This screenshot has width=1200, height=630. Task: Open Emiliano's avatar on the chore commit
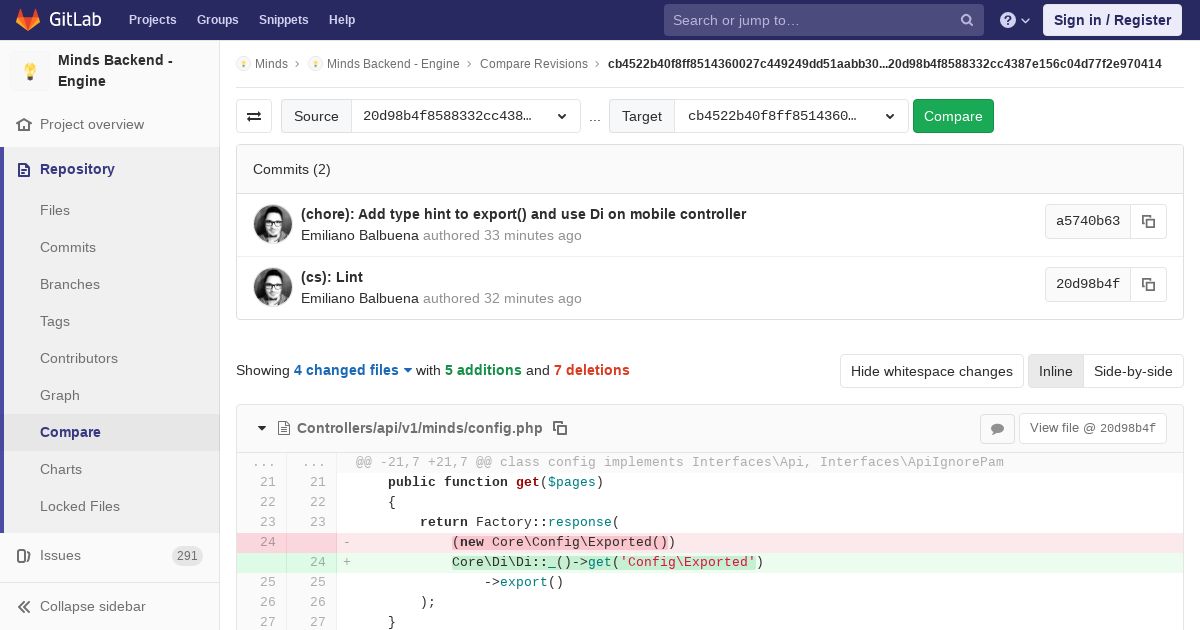pyautogui.click(x=273, y=224)
